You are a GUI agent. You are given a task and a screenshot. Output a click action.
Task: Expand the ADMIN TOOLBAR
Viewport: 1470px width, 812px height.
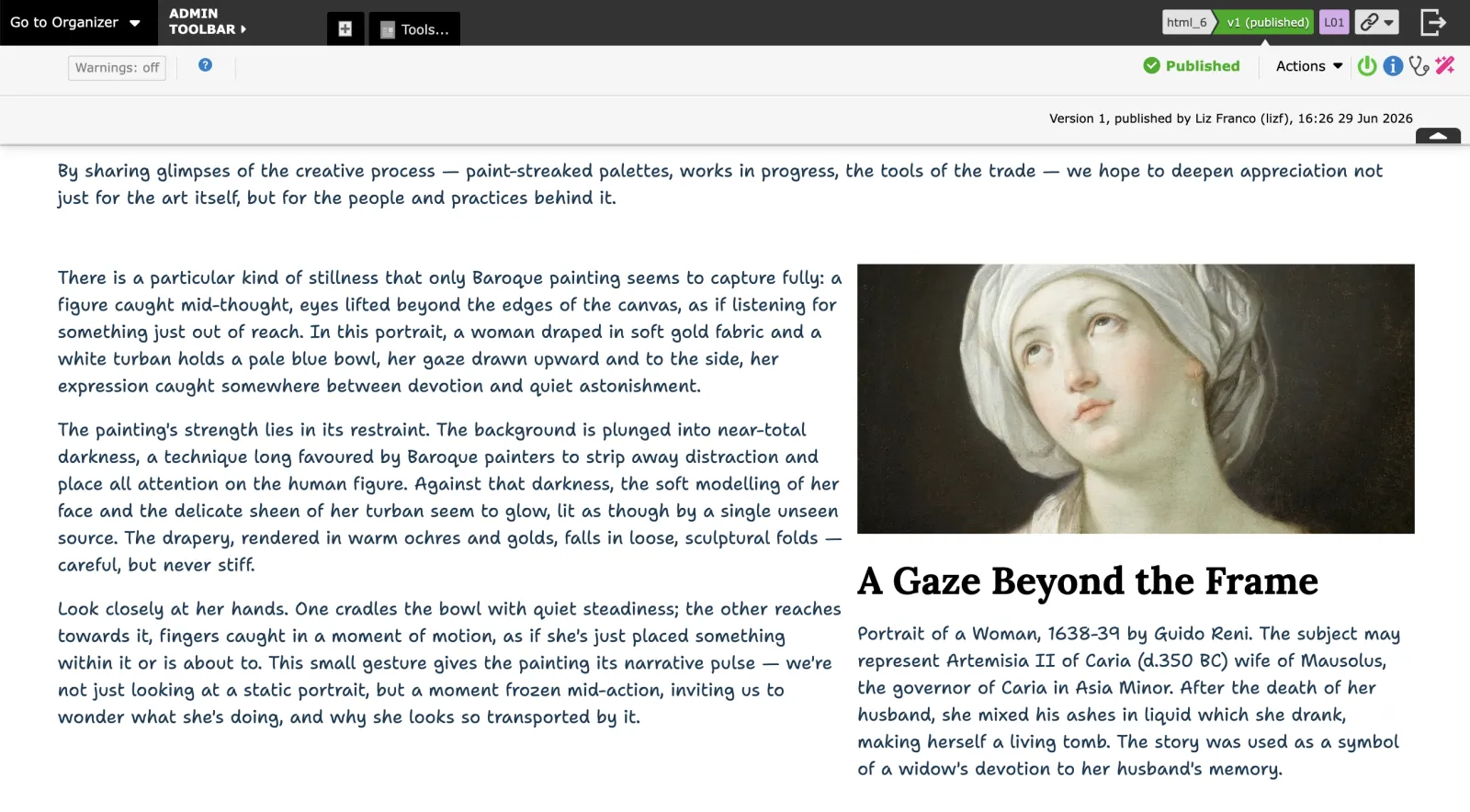coord(208,21)
